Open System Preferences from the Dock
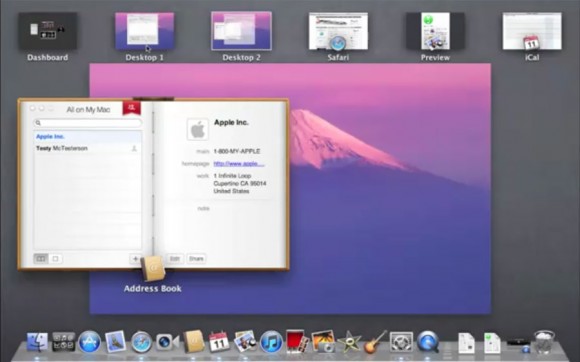 401,342
